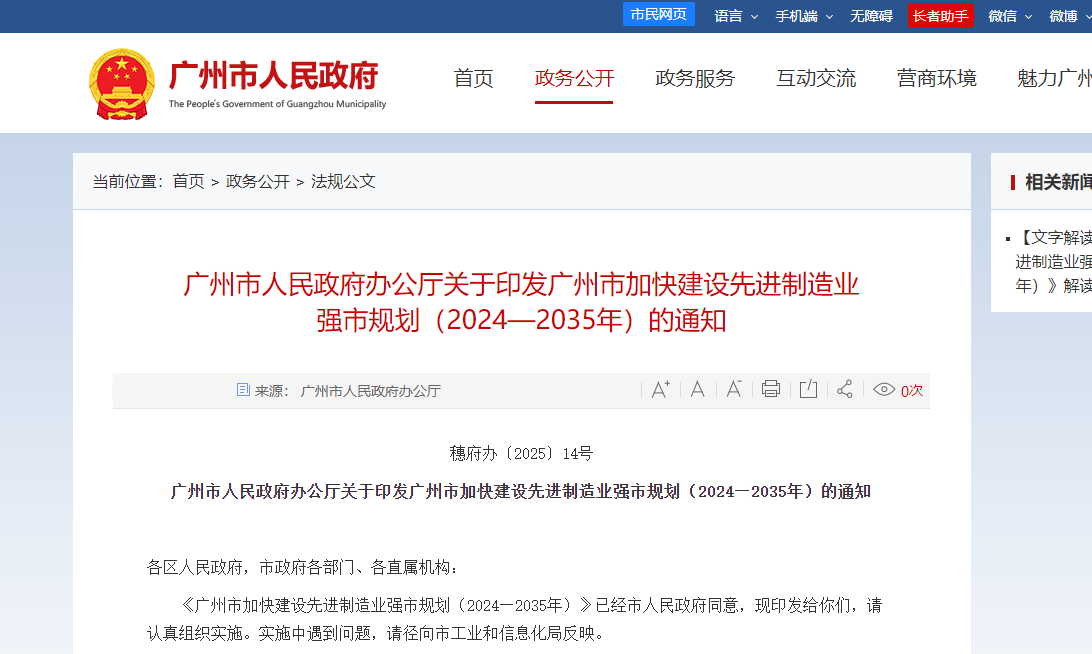Click the document source icon beside 来源
This screenshot has height=654, width=1092.
243,390
